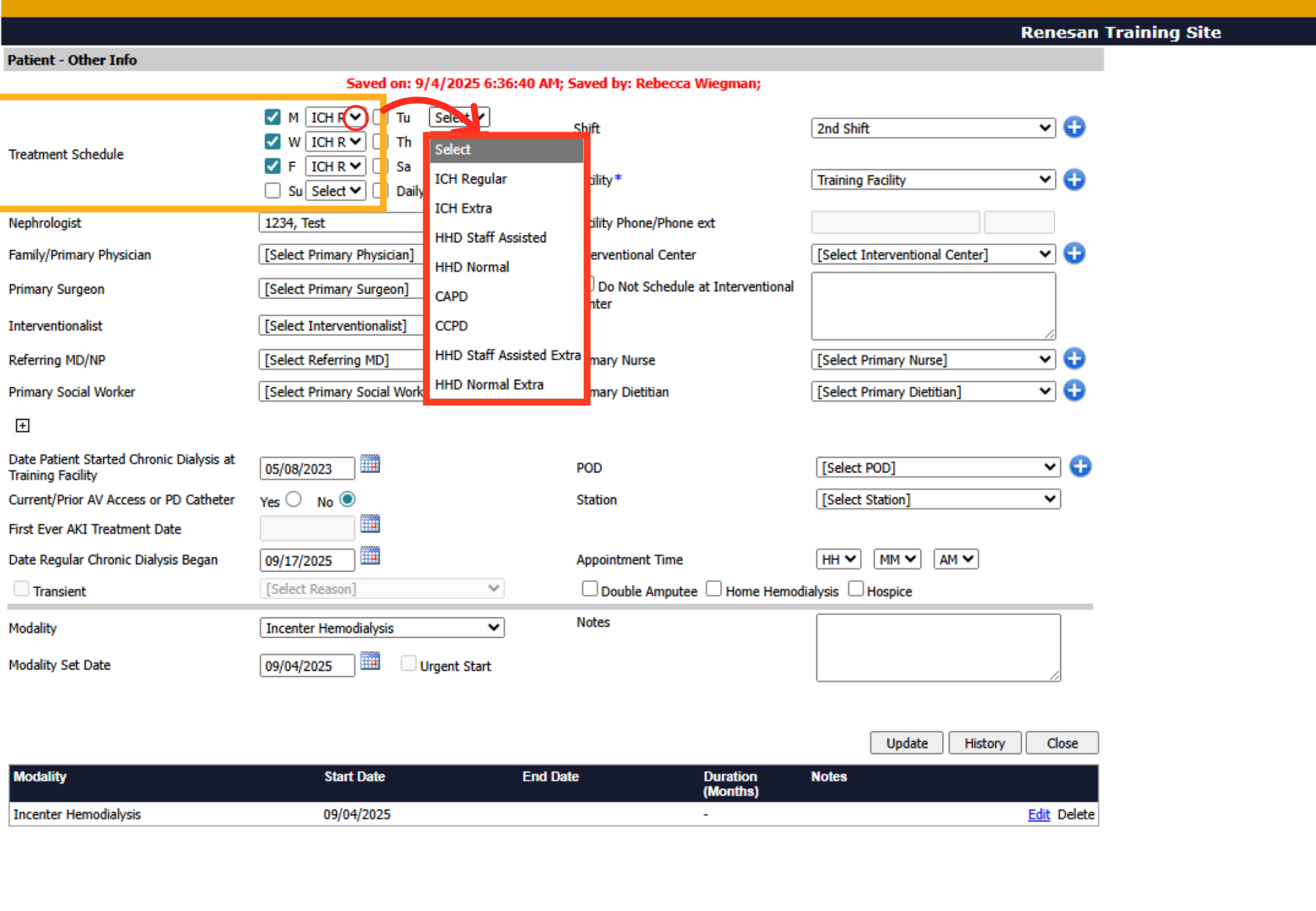Viewport: 1316px width, 911px height.
Task: Open calendar for Date Patient Started Chronic Dialysis
Action: coord(370,464)
